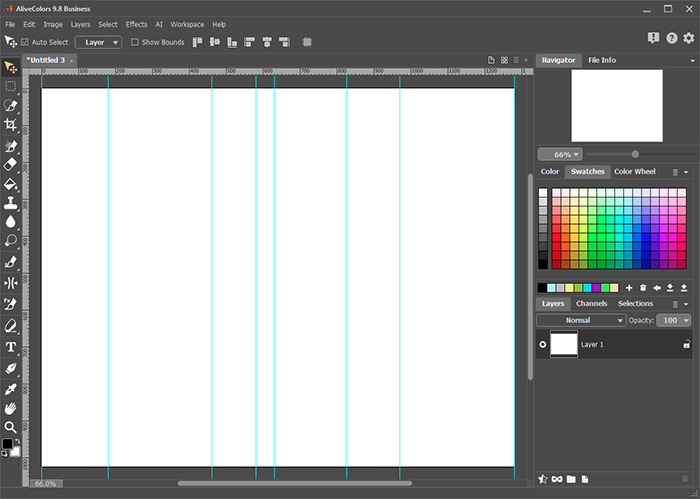Choose the Blur drop tool
This screenshot has width=700, height=499.
10,222
